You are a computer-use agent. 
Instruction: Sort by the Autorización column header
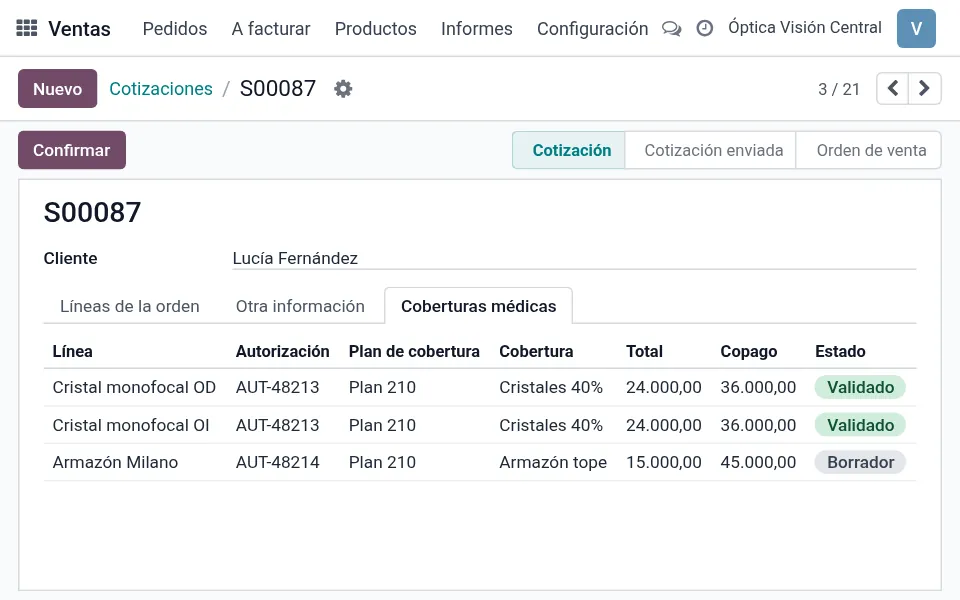[282, 351]
